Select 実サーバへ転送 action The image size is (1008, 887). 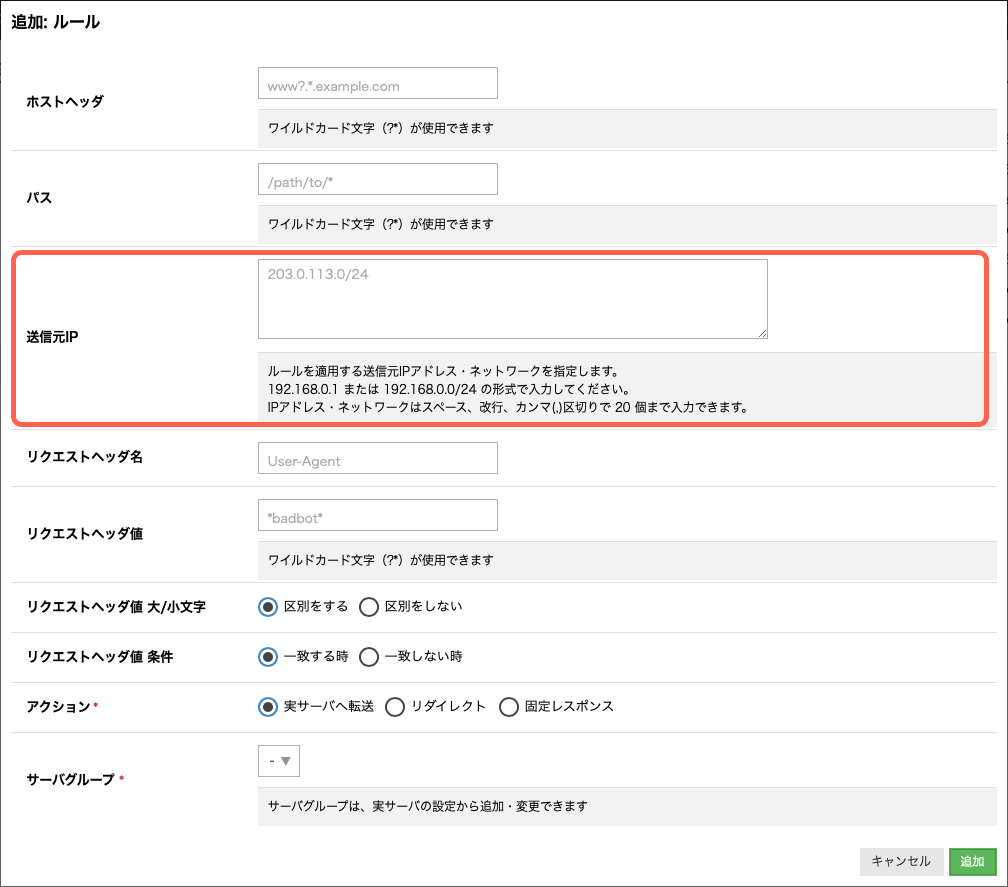point(268,707)
